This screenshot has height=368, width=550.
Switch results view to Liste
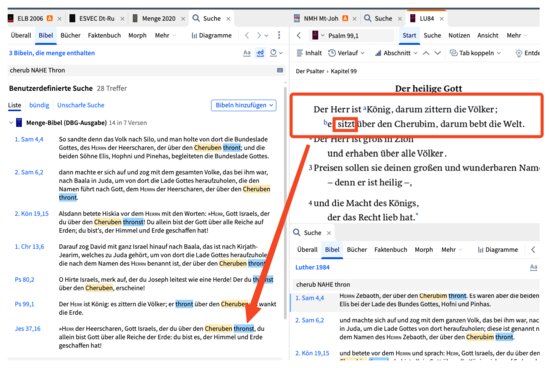tap(14, 105)
